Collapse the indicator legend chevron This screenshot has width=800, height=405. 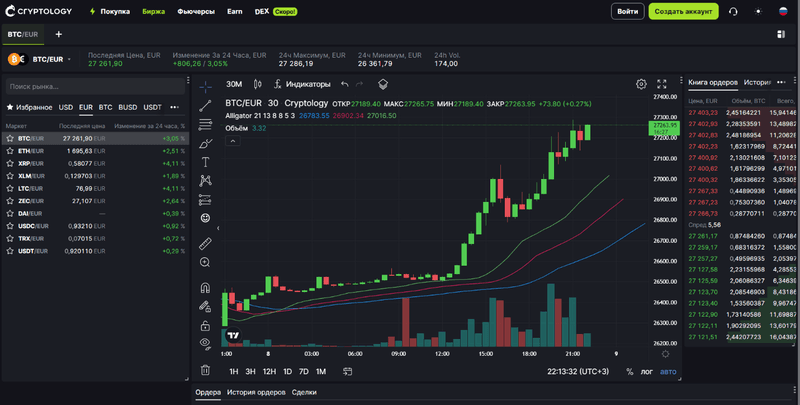click(x=233, y=141)
